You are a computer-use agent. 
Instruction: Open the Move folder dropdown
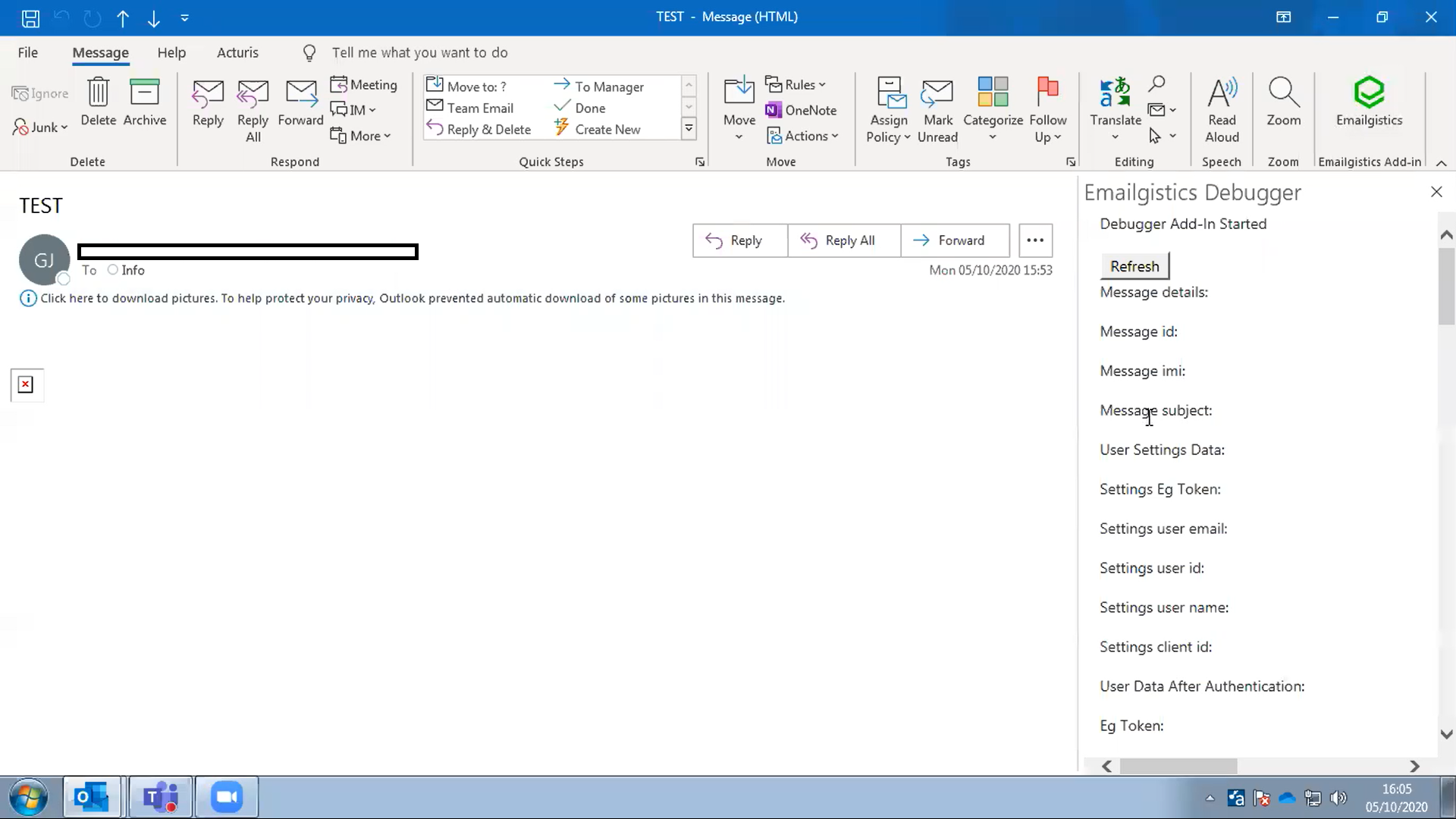[739, 111]
